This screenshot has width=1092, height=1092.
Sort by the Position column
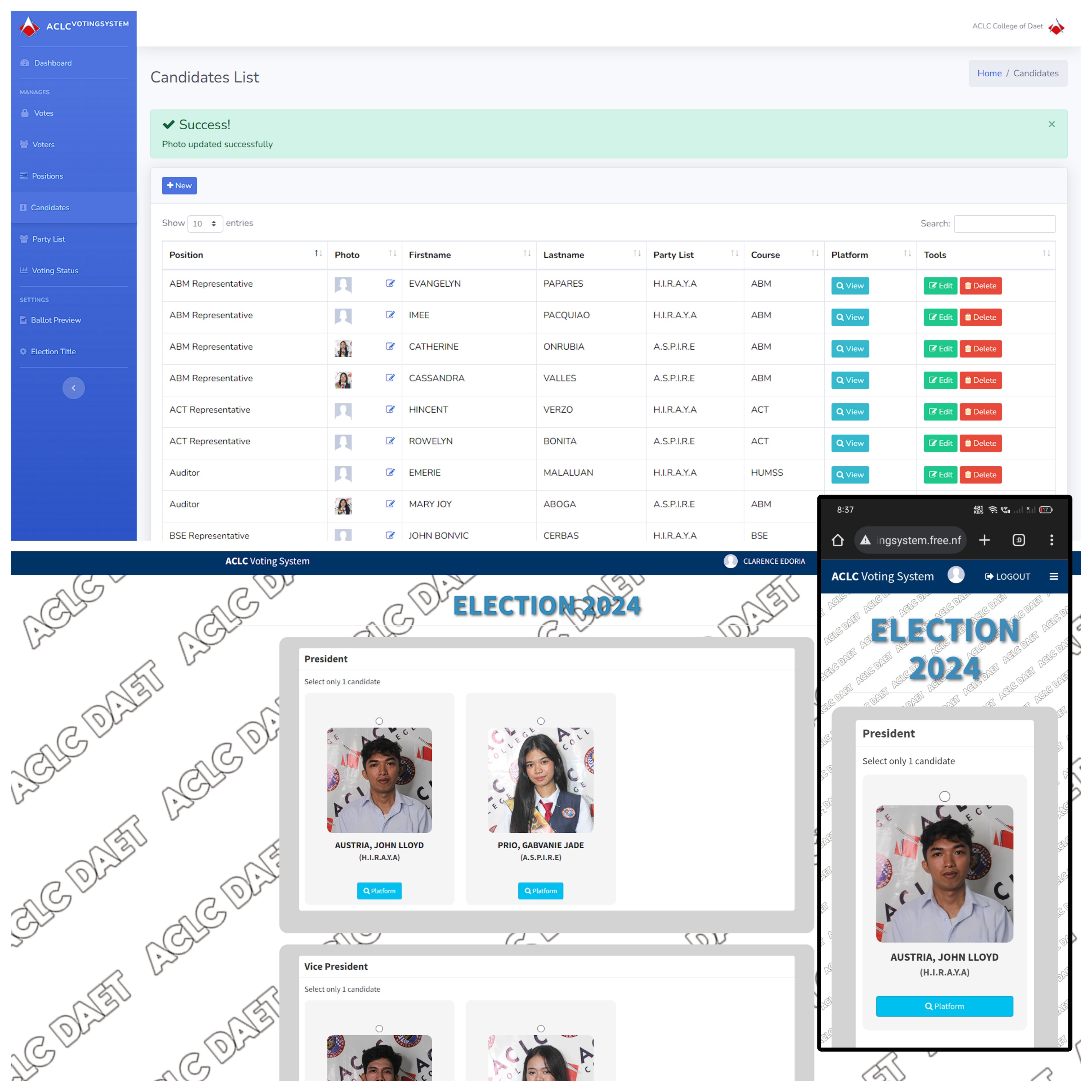(x=245, y=255)
